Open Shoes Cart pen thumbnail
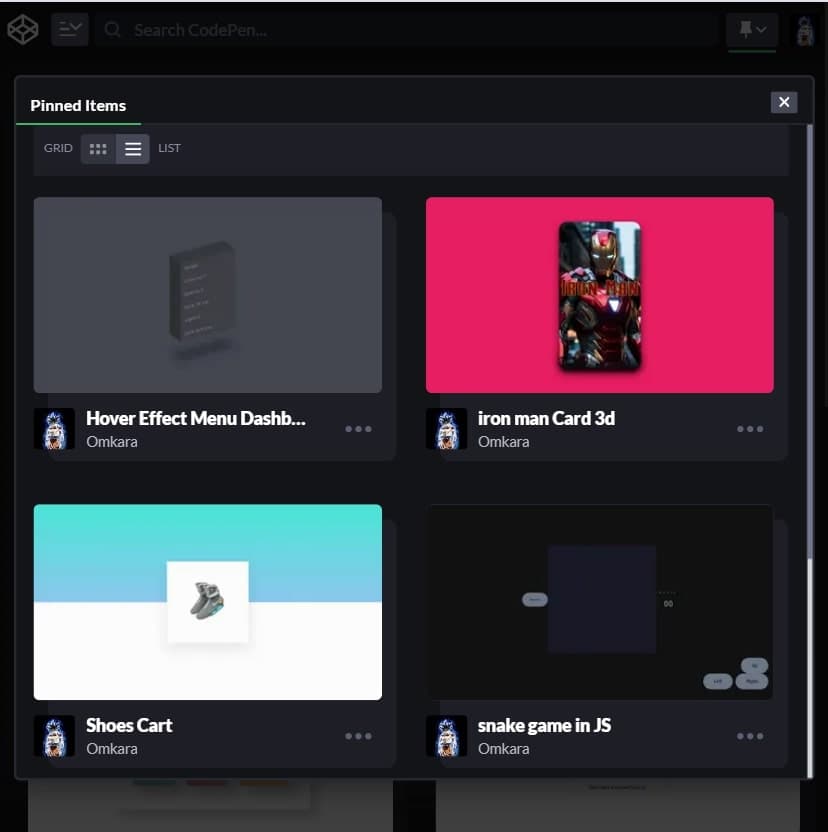This screenshot has width=828, height=832. pos(208,602)
